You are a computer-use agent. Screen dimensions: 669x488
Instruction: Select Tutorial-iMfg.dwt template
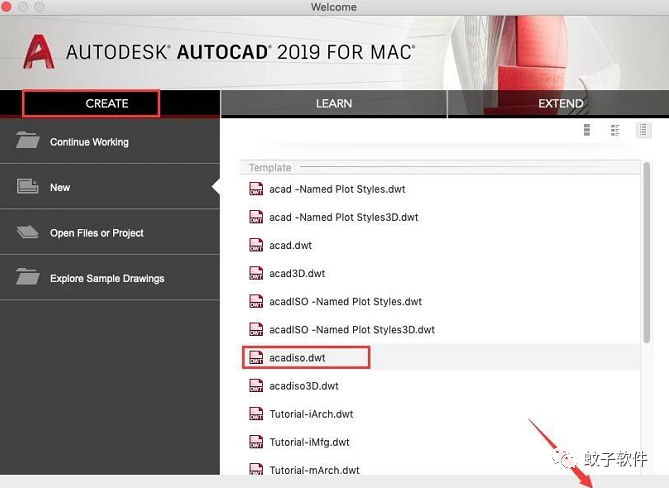click(440, 442)
